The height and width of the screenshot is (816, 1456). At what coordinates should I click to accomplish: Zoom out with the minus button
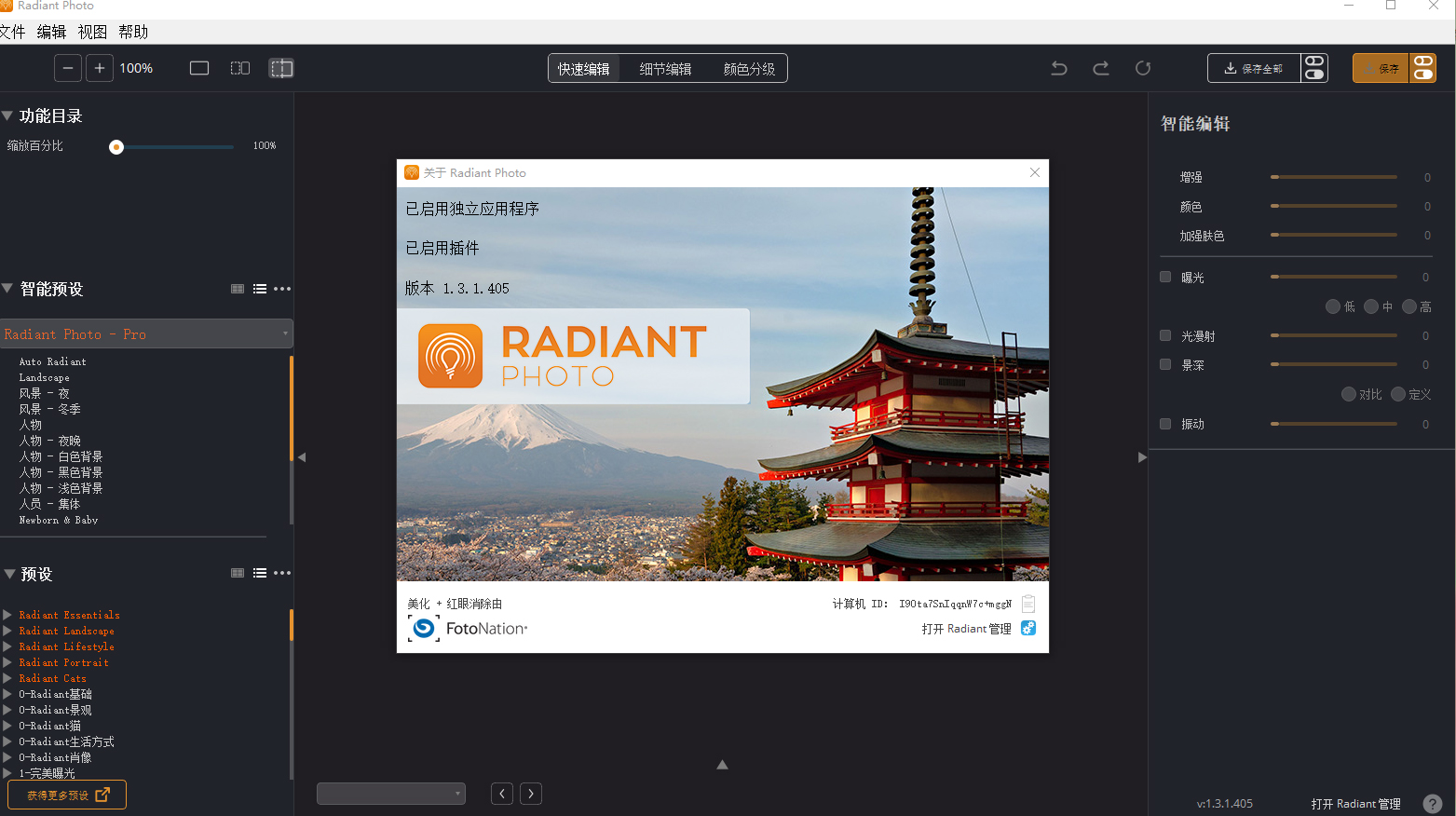(x=68, y=68)
